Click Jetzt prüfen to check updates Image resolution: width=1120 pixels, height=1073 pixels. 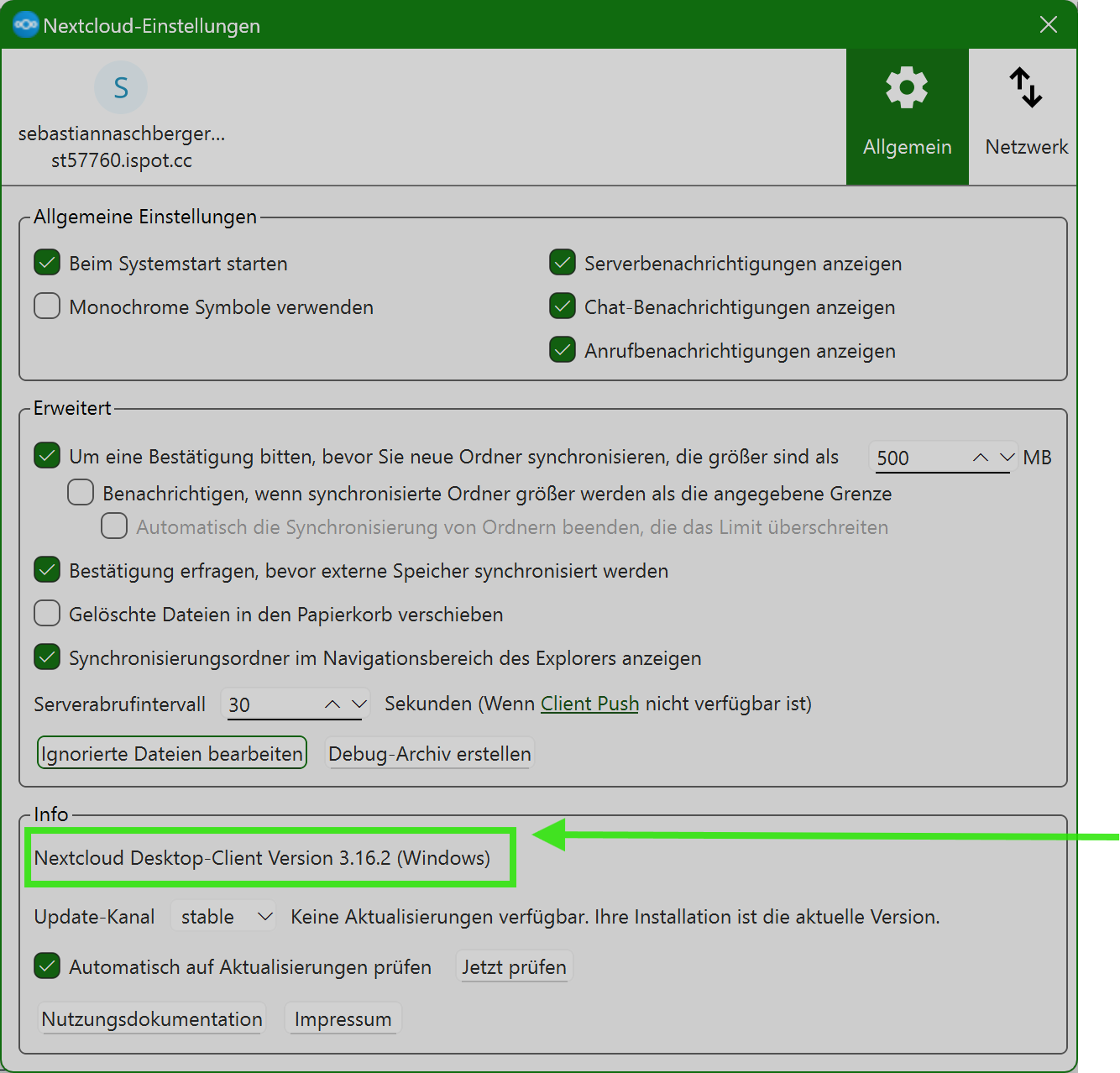coord(514,967)
